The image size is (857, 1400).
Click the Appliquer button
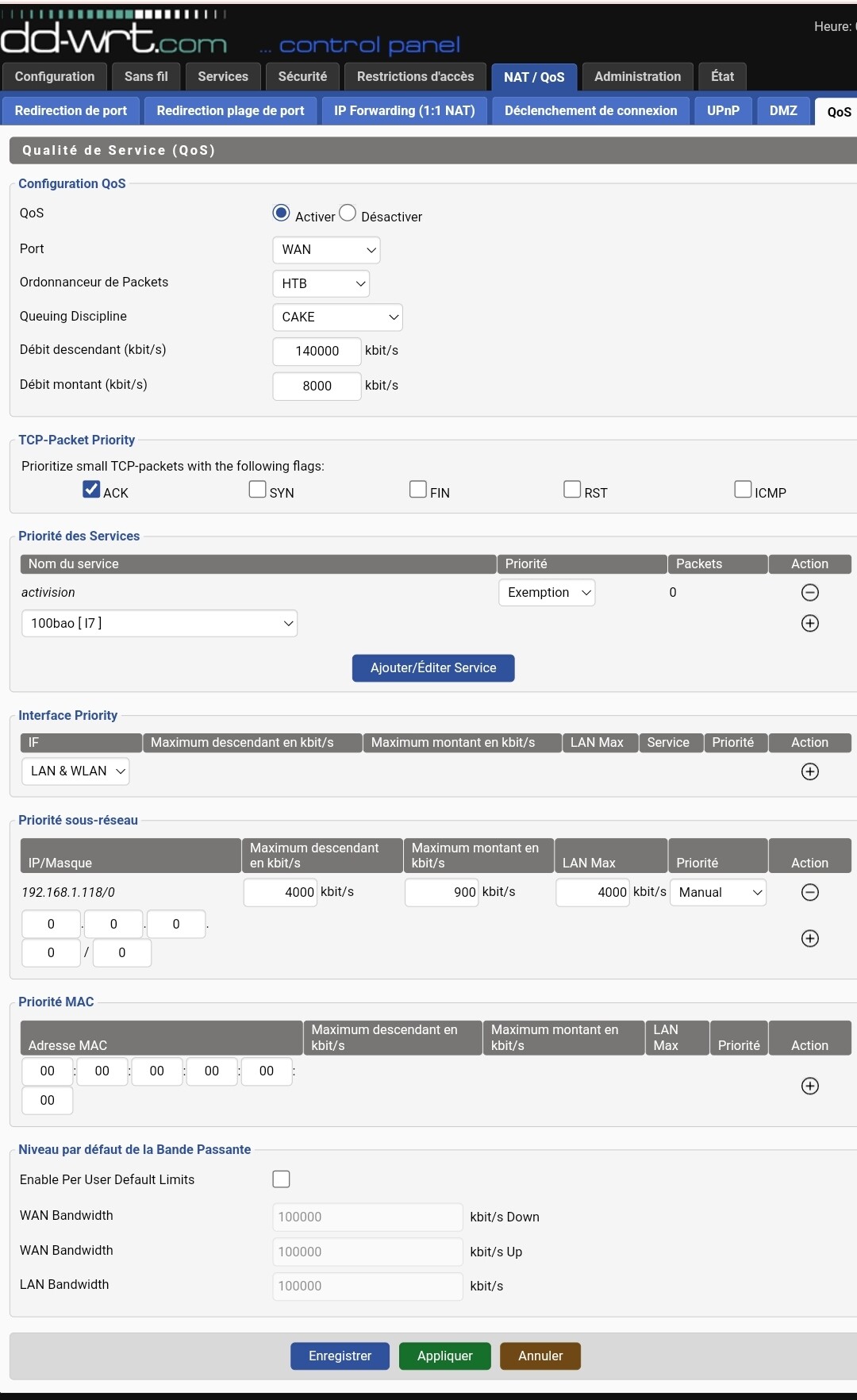point(444,1356)
